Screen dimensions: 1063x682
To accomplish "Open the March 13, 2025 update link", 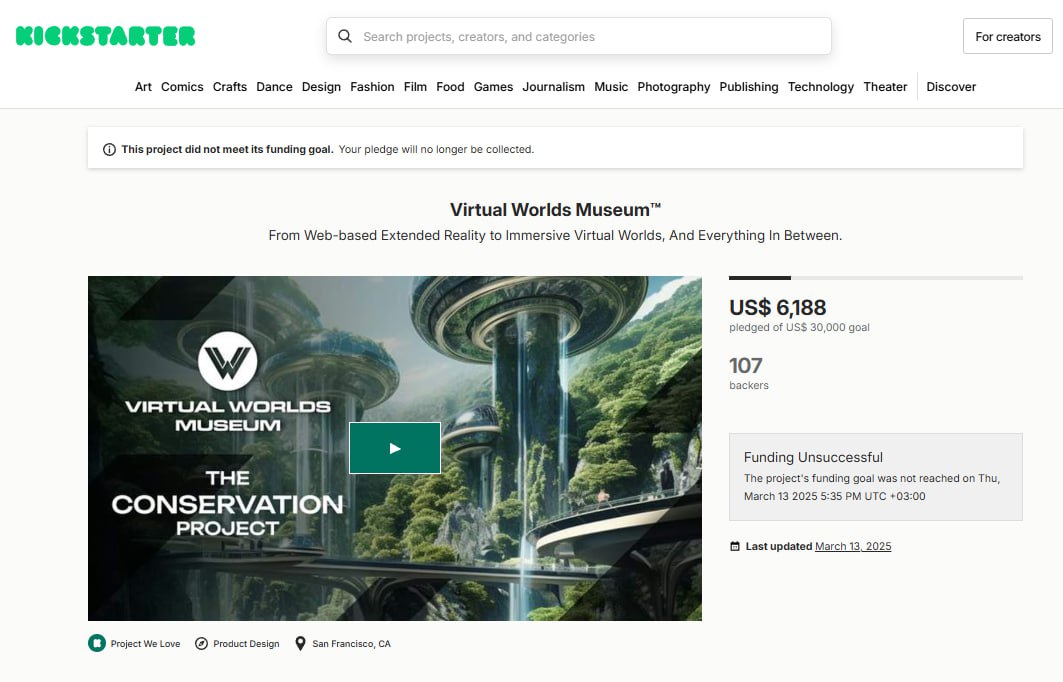I will pos(852,547).
